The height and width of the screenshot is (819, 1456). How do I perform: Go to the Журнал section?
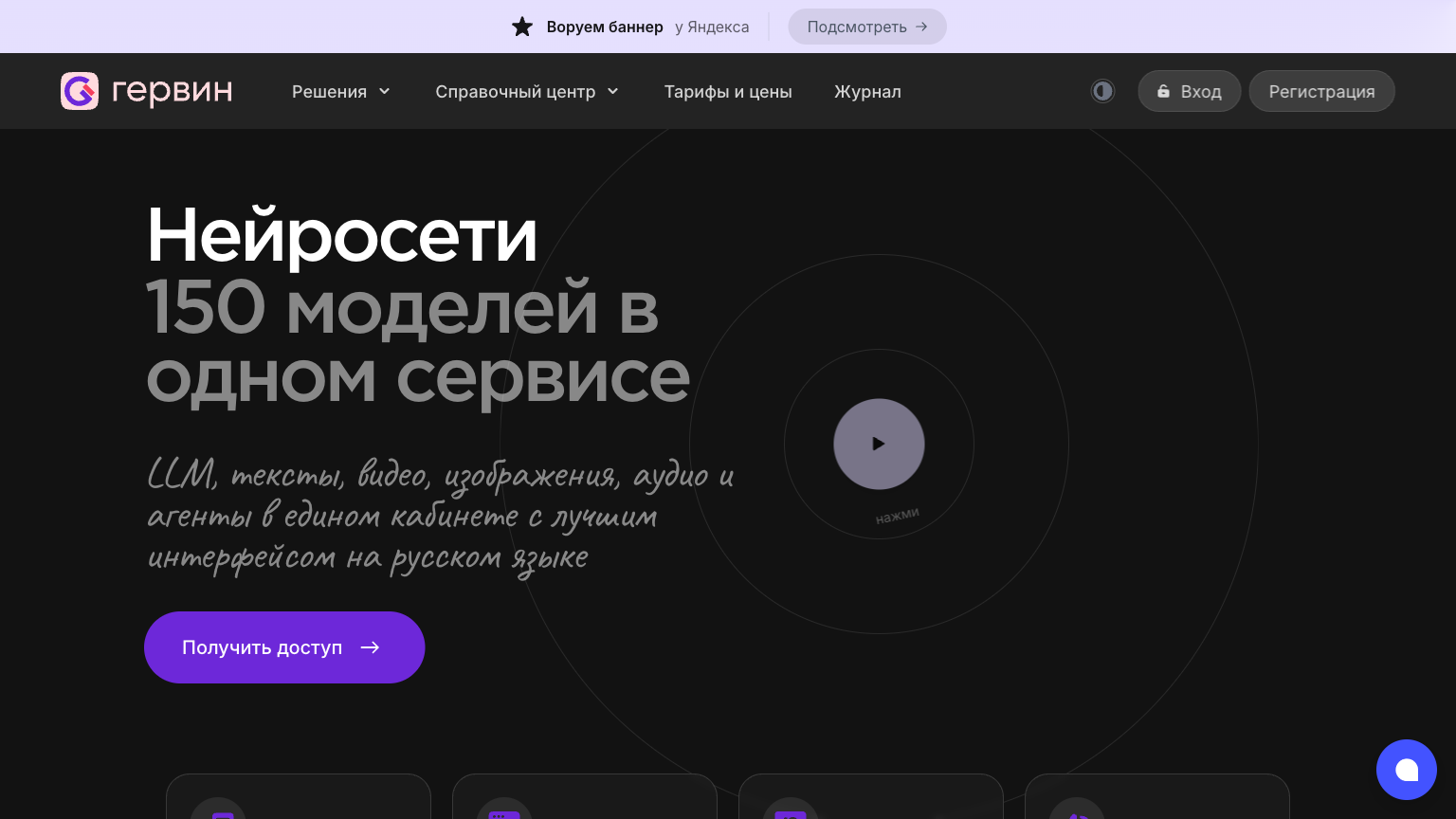pyautogui.click(x=867, y=92)
